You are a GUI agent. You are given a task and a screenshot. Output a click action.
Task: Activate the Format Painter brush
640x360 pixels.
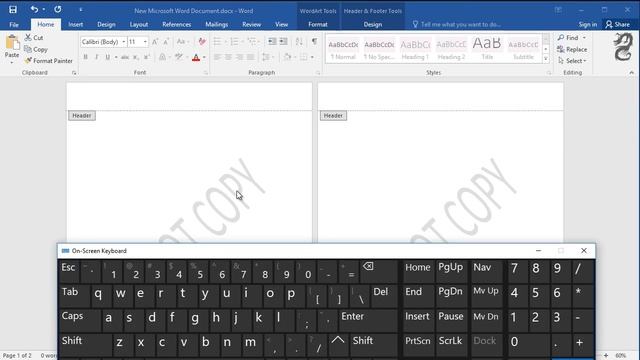coord(28,60)
